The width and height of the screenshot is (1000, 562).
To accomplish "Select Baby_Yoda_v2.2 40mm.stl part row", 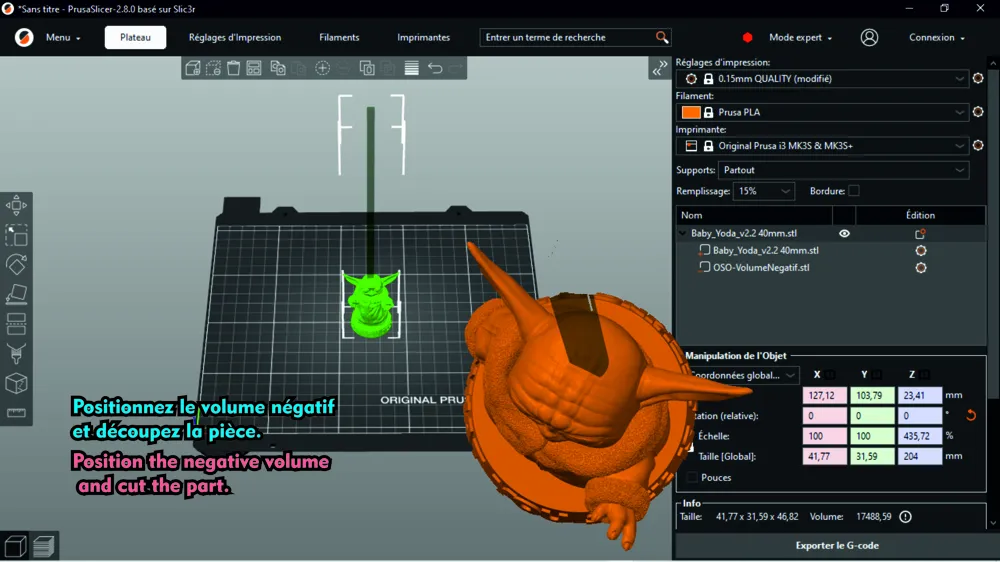I will (x=765, y=251).
